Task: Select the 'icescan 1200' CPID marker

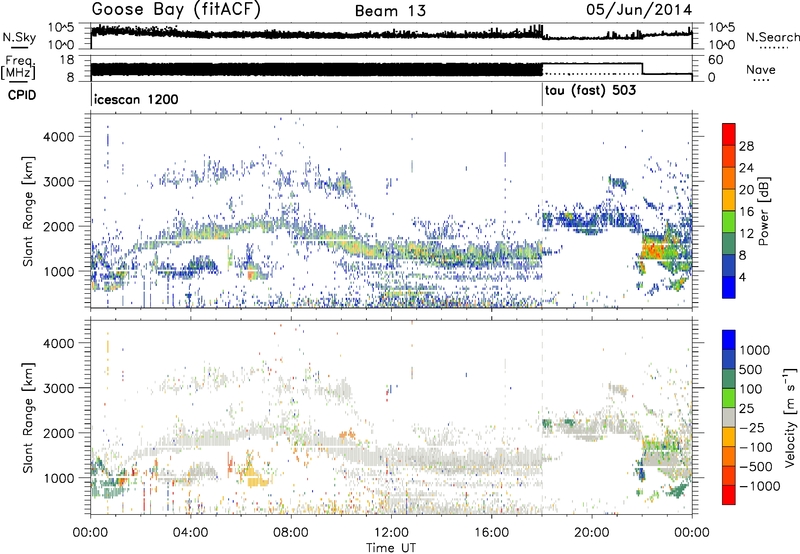Action: tap(136, 99)
